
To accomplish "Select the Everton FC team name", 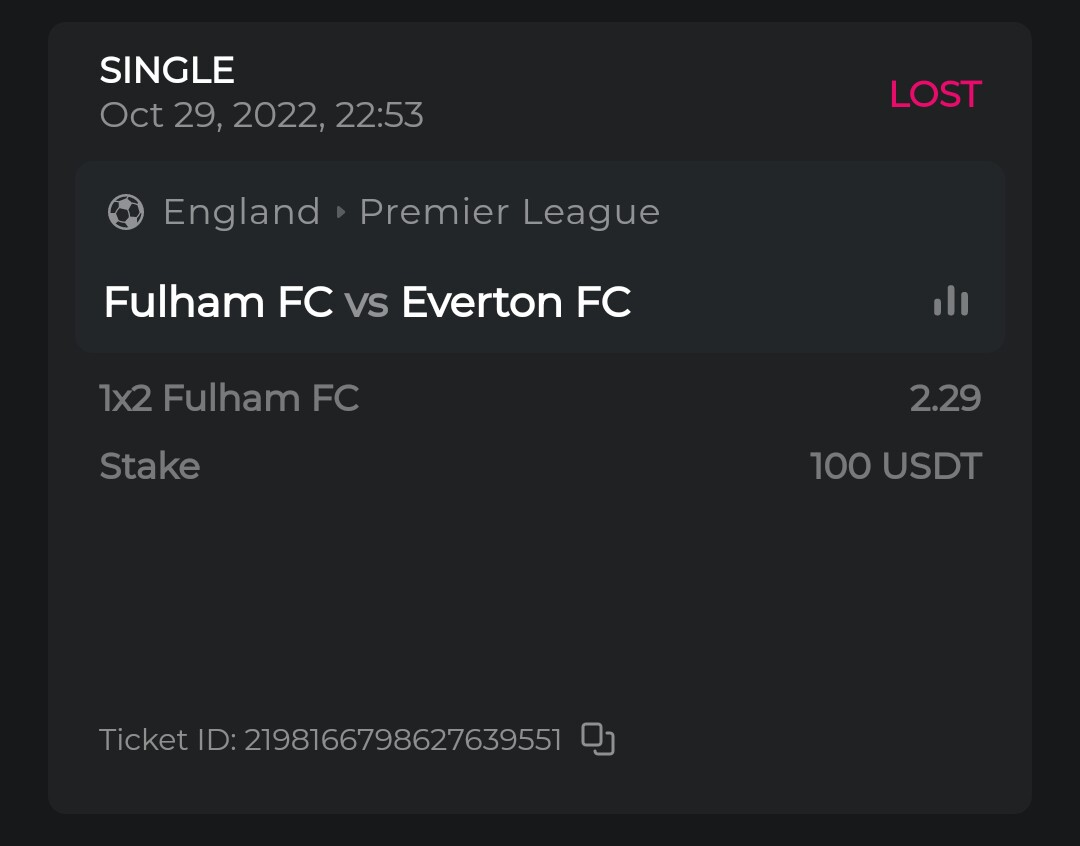I will (516, 302).
